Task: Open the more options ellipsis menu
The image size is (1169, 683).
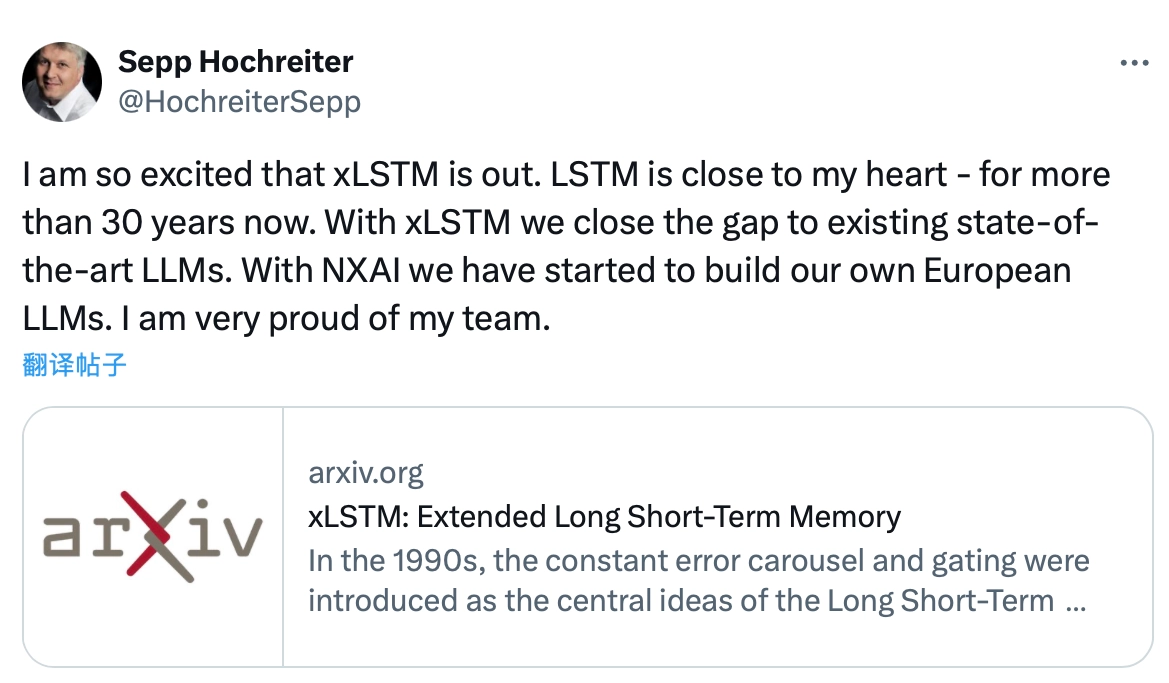Action: pos(1134,63)
